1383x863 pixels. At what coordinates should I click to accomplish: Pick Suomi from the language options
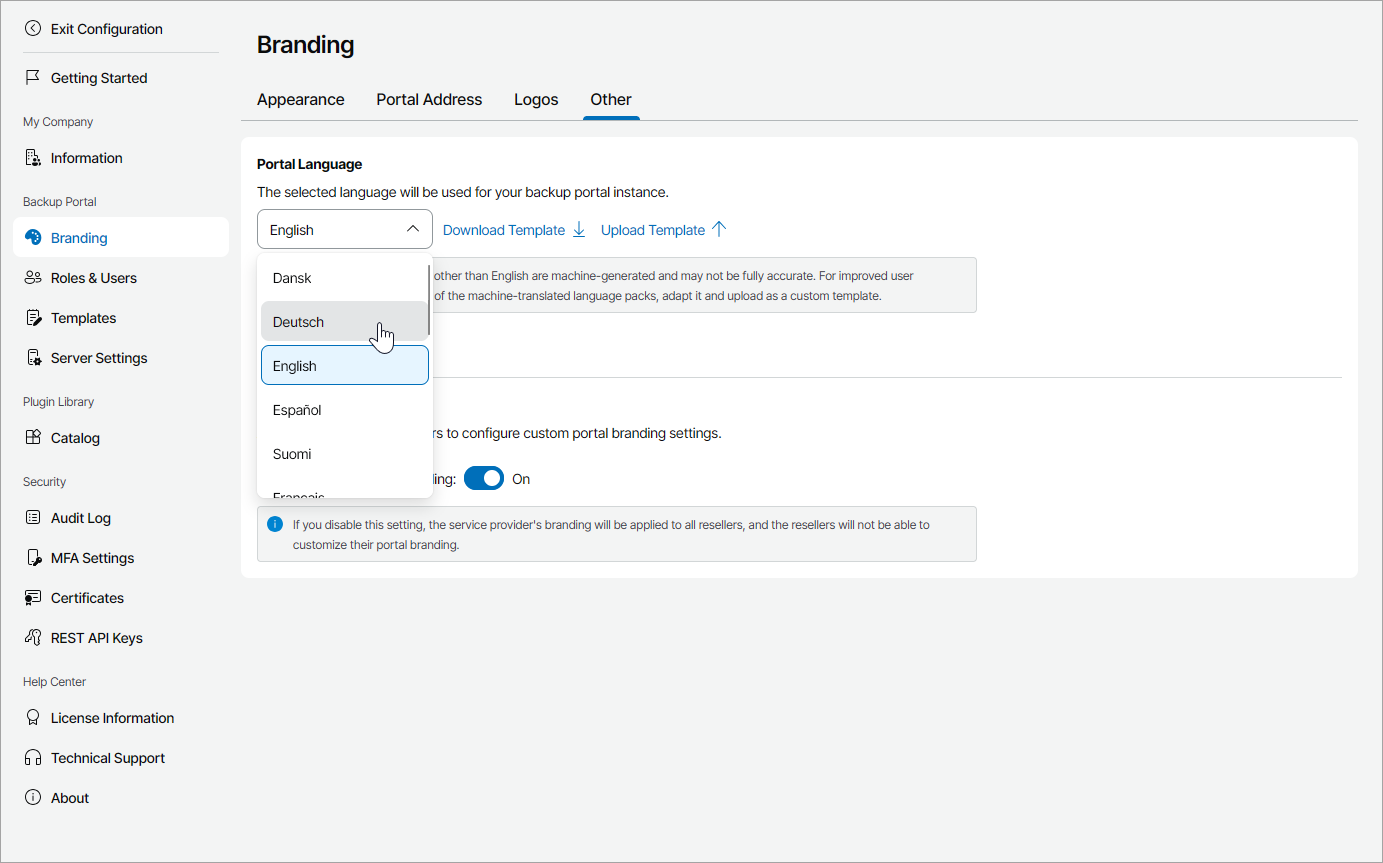coord(292,454)
